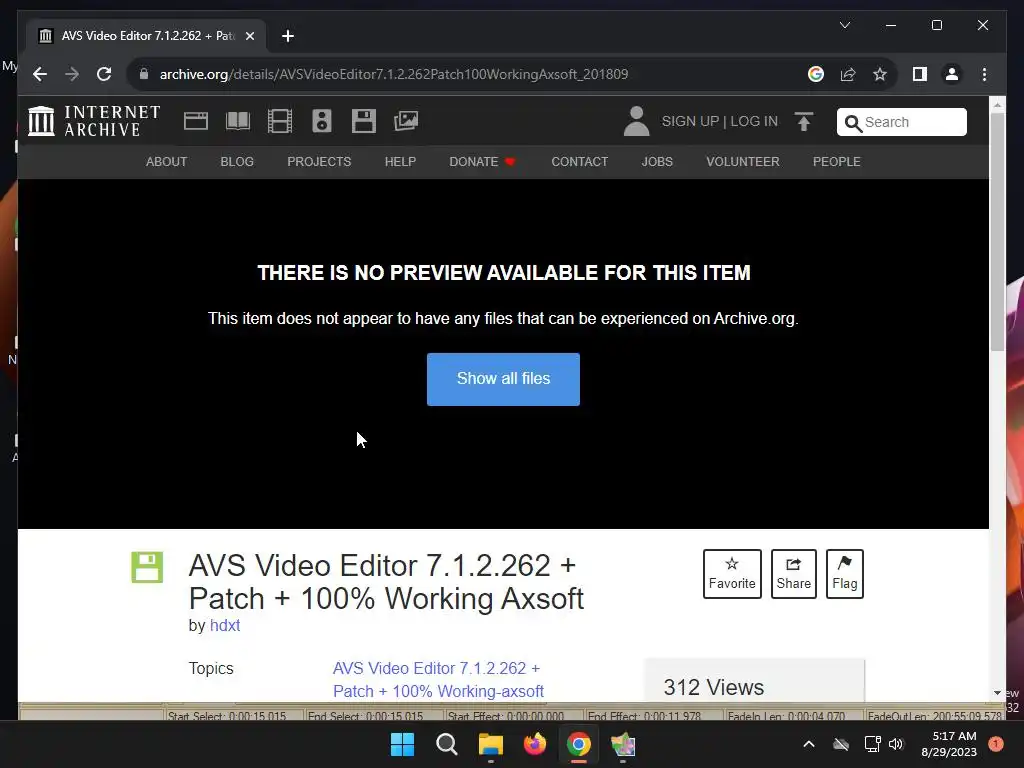Open the PEOPLE menu item
The width and height of the screenshot is (1024, 768).
[x=837, y=161]
